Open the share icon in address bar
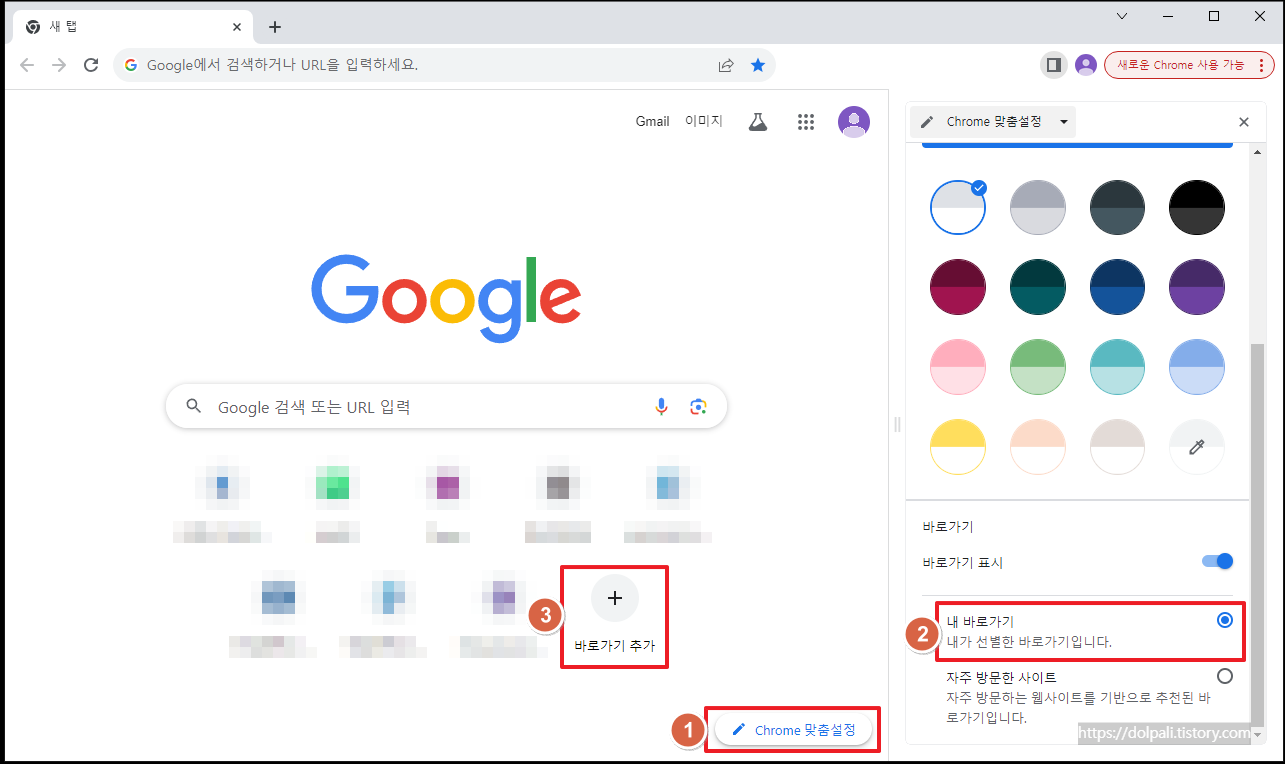The width and height of the screenshot is (1285, 764). pos(726,64)
